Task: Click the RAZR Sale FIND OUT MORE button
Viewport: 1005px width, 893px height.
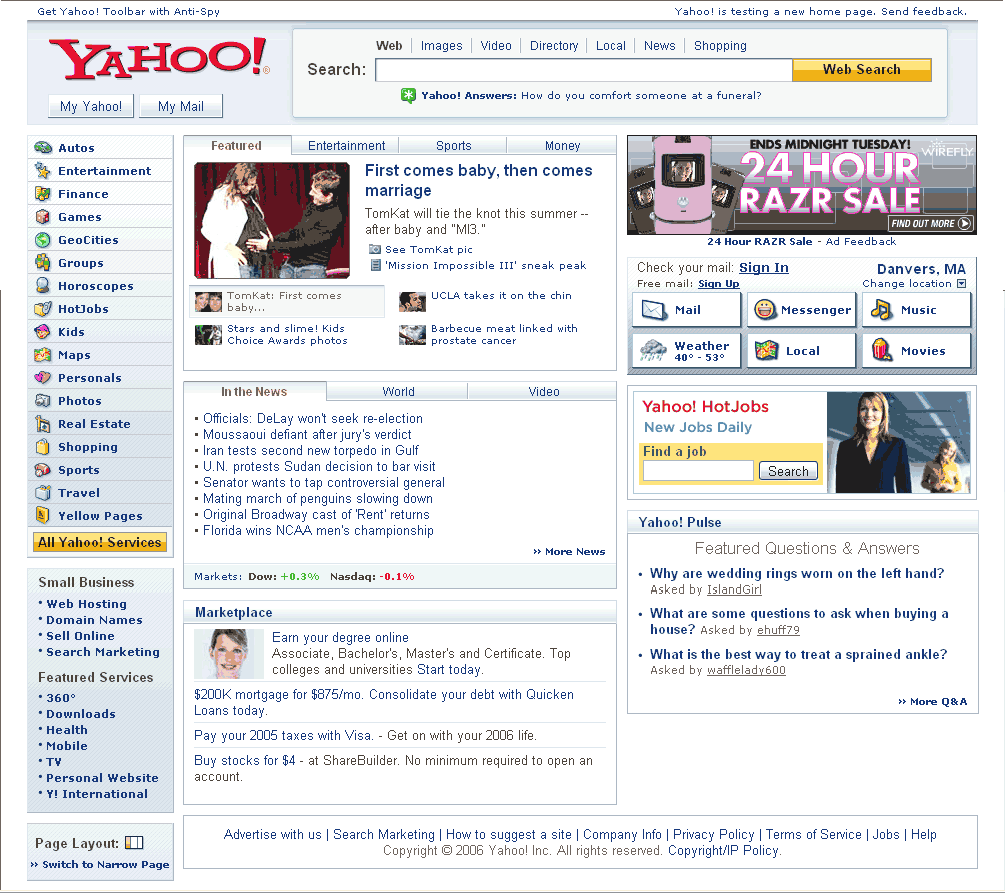Action: point(931,224)
